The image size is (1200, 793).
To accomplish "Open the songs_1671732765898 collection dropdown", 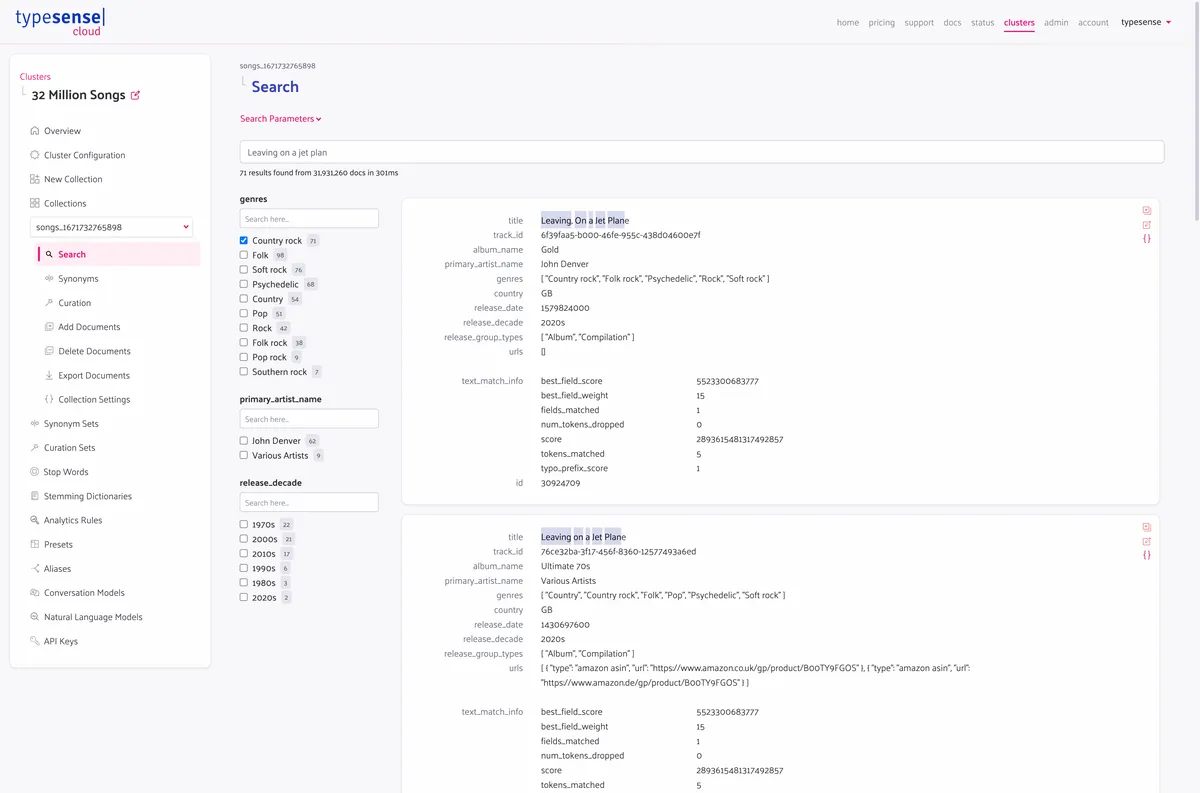I will [x=111, y=227].
